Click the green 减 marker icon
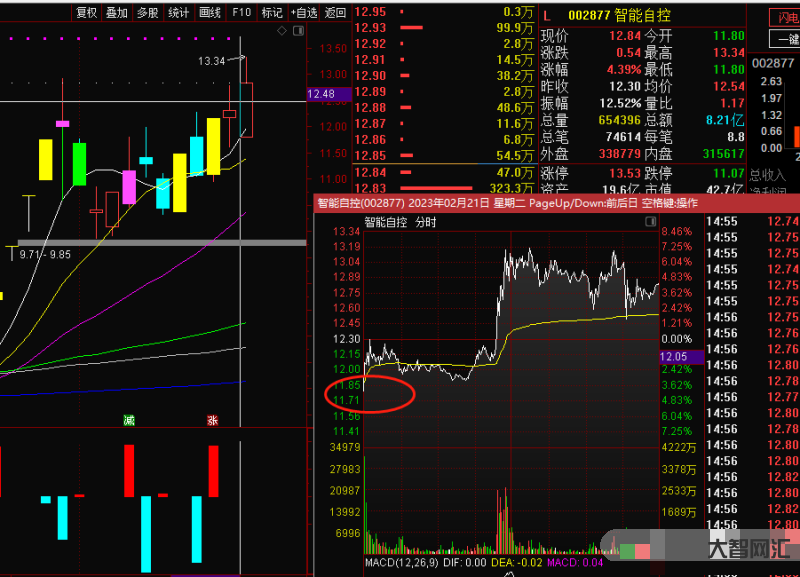Screen dimensions: 800x577 pyautogui.click(x=129, y=420)
